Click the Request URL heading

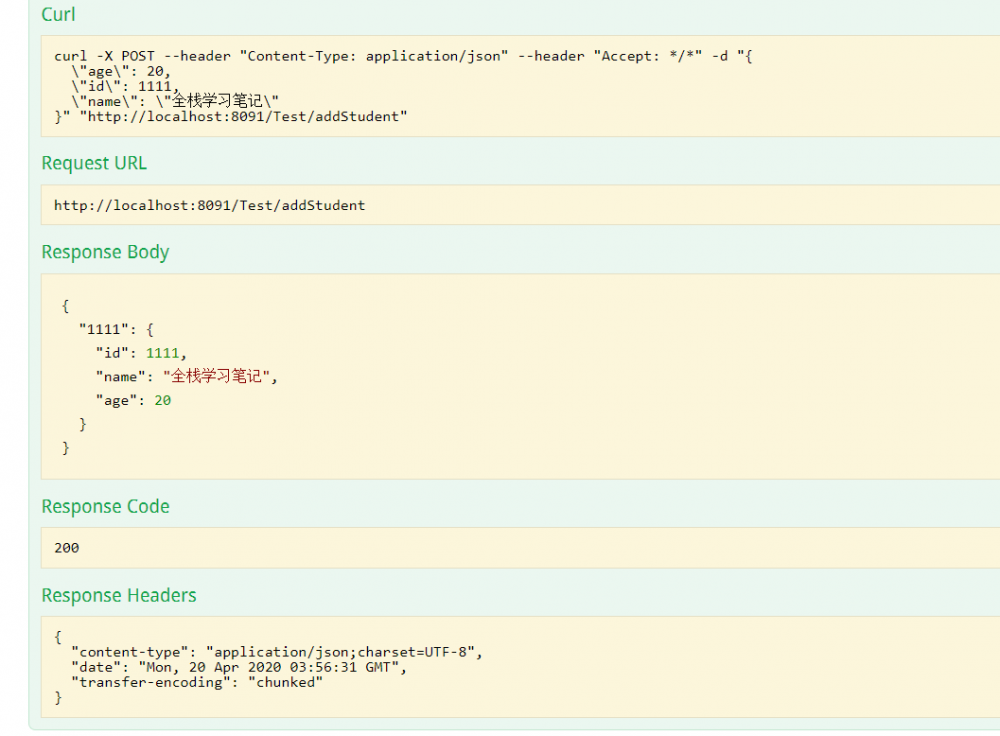click(94, 163)
